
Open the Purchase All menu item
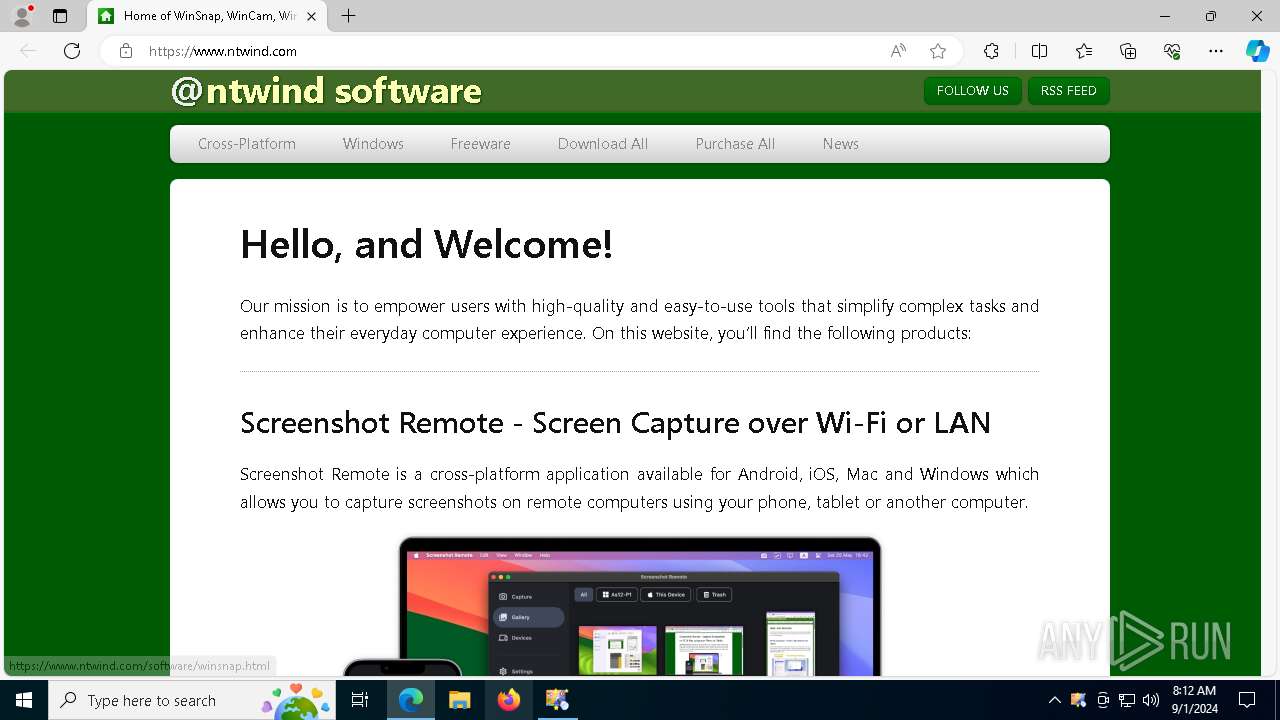tap(735, 144)
